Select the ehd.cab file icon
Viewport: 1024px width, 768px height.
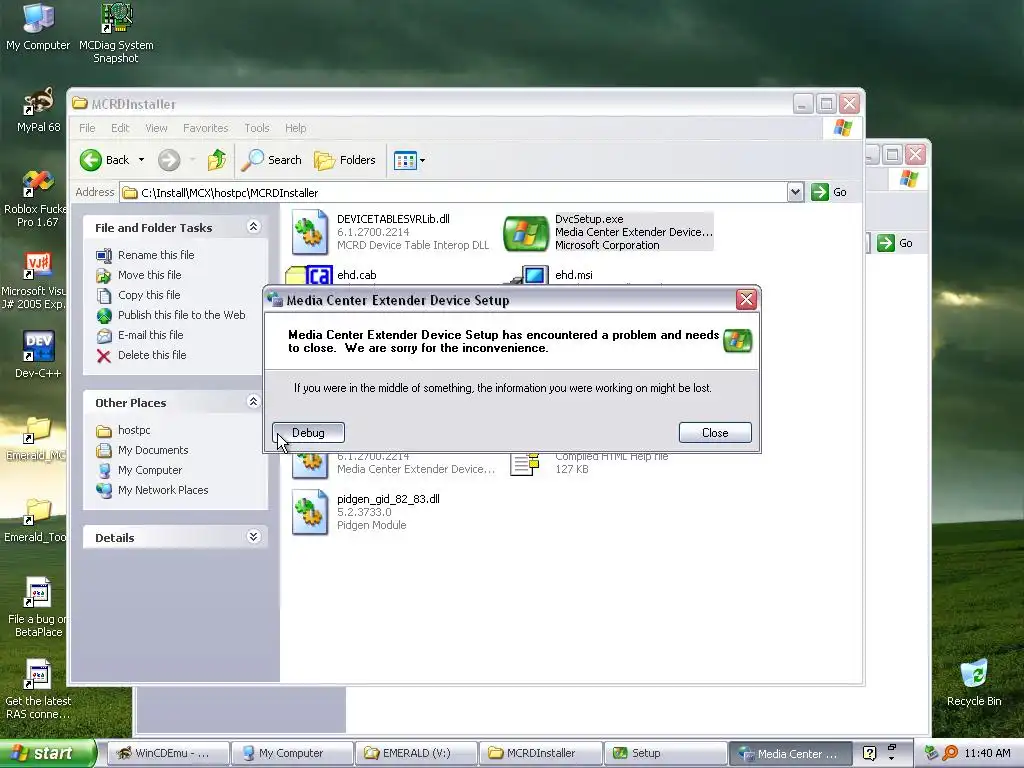pyautogui.click(x=310, y=275)
